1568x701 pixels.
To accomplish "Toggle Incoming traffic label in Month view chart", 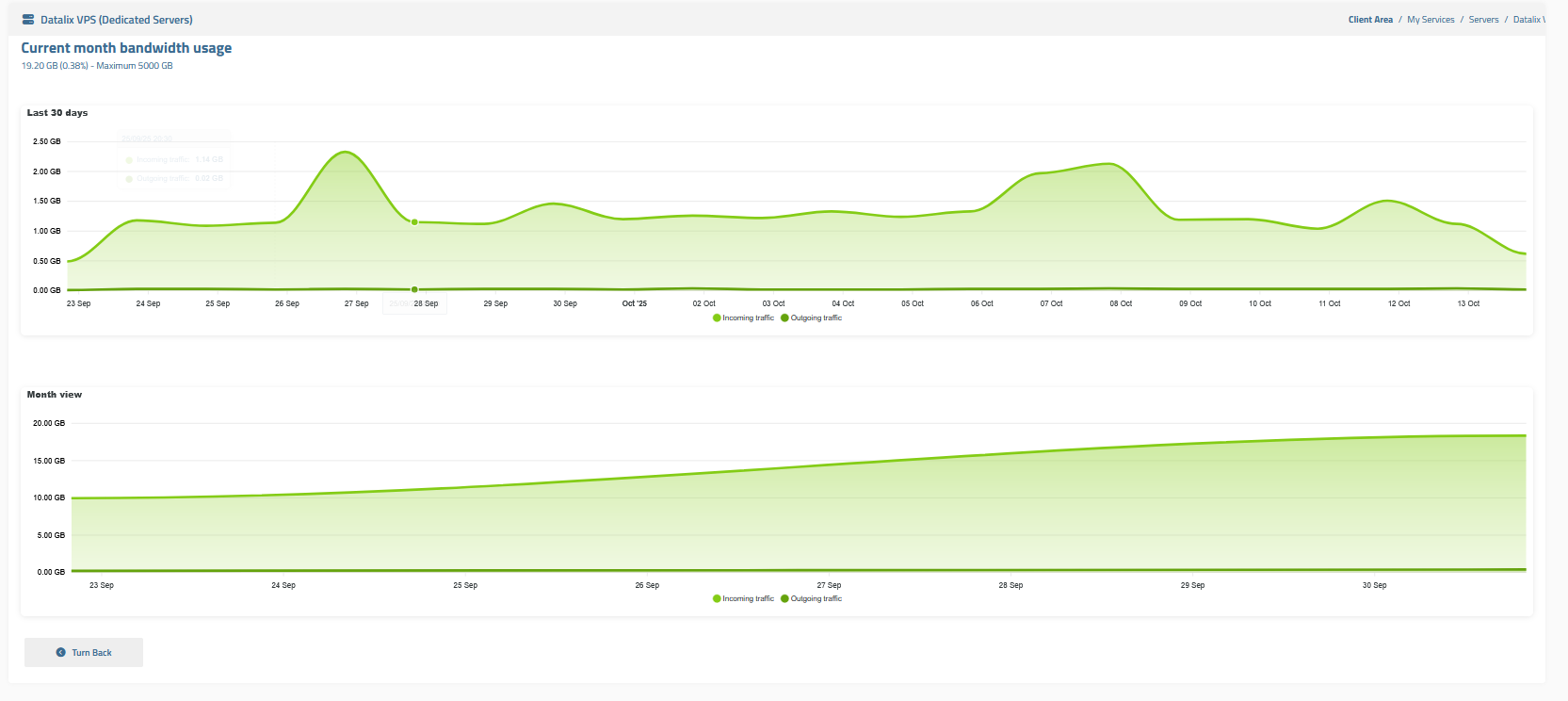I will coord(748,599).
